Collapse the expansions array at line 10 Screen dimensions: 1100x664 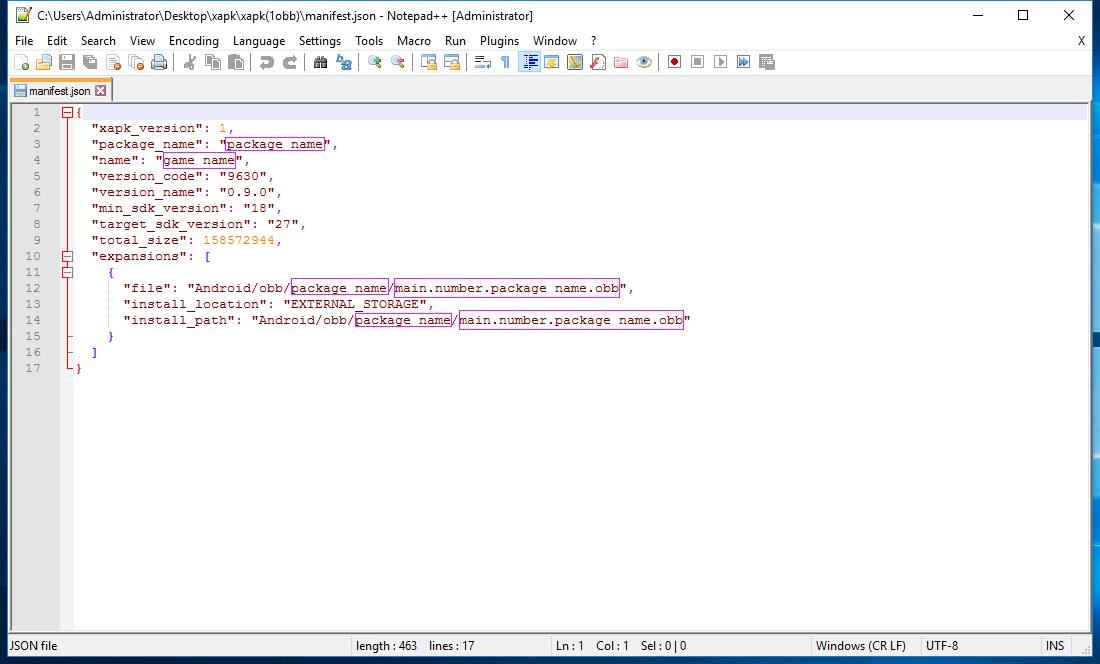pos(67,256)
